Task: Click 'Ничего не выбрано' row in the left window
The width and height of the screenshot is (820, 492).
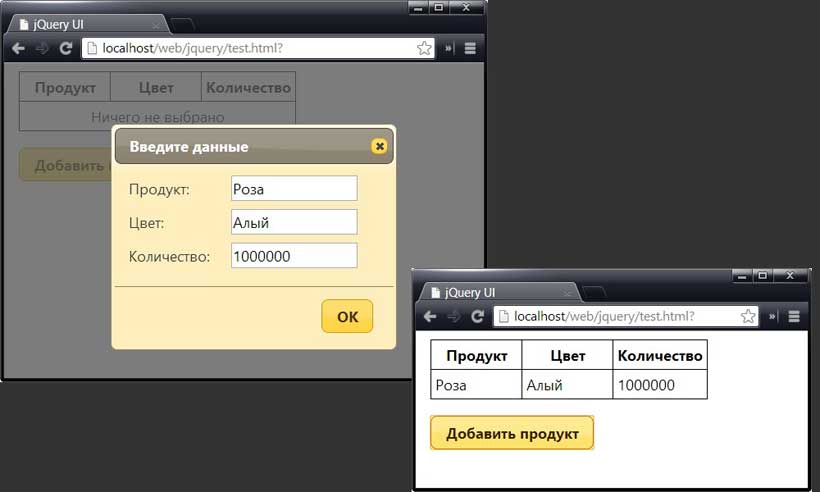Action: pos(157,117)
